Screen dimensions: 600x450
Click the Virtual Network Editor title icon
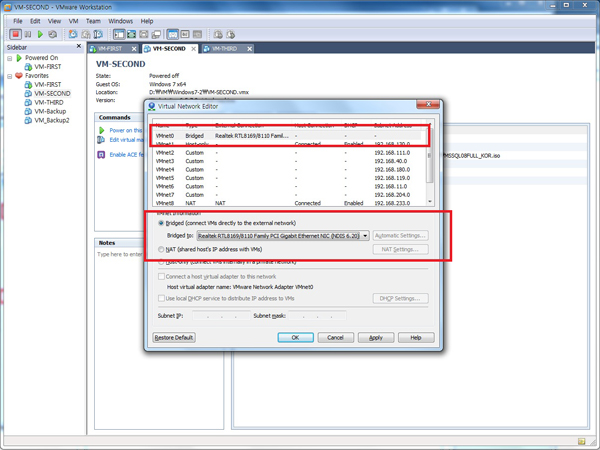(152, 106)
